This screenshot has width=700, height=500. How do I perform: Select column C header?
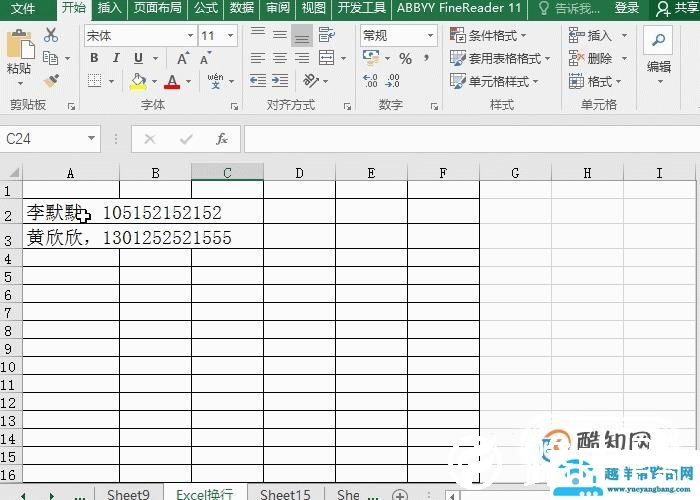(227, 173)
